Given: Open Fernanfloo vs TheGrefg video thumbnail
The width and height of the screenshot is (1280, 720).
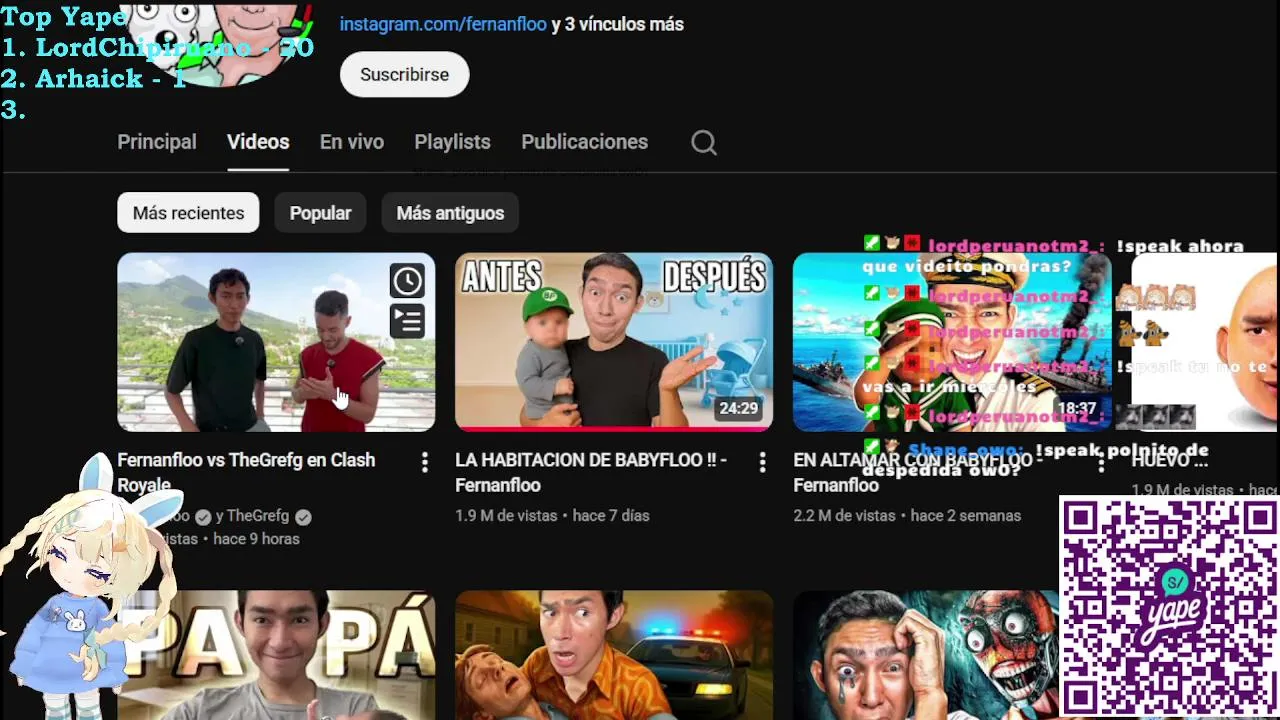Looking at the screenshot, I should click(276, 342).
